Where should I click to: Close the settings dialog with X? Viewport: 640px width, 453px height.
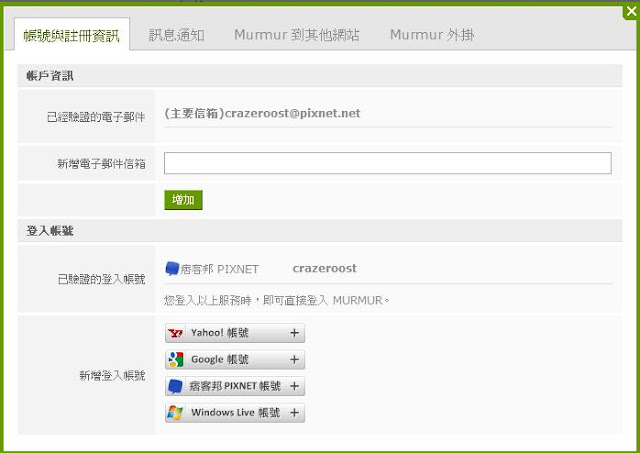point(631,11)
